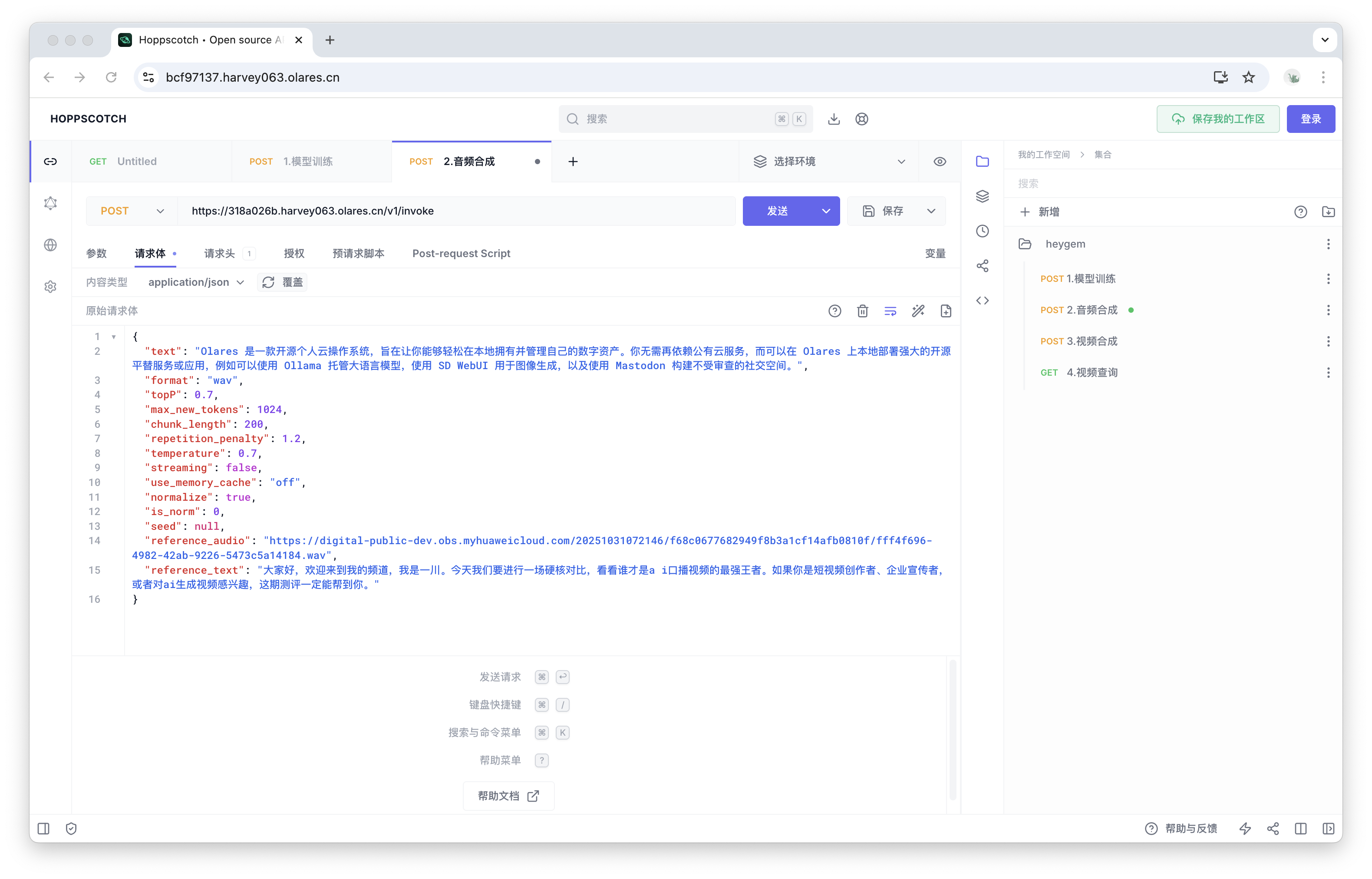Toggle the environment quick peek eye icon

(940, 162)
